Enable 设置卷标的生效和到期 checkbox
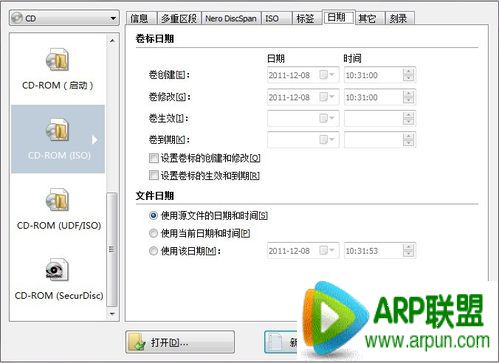 (x=154, y=175)
